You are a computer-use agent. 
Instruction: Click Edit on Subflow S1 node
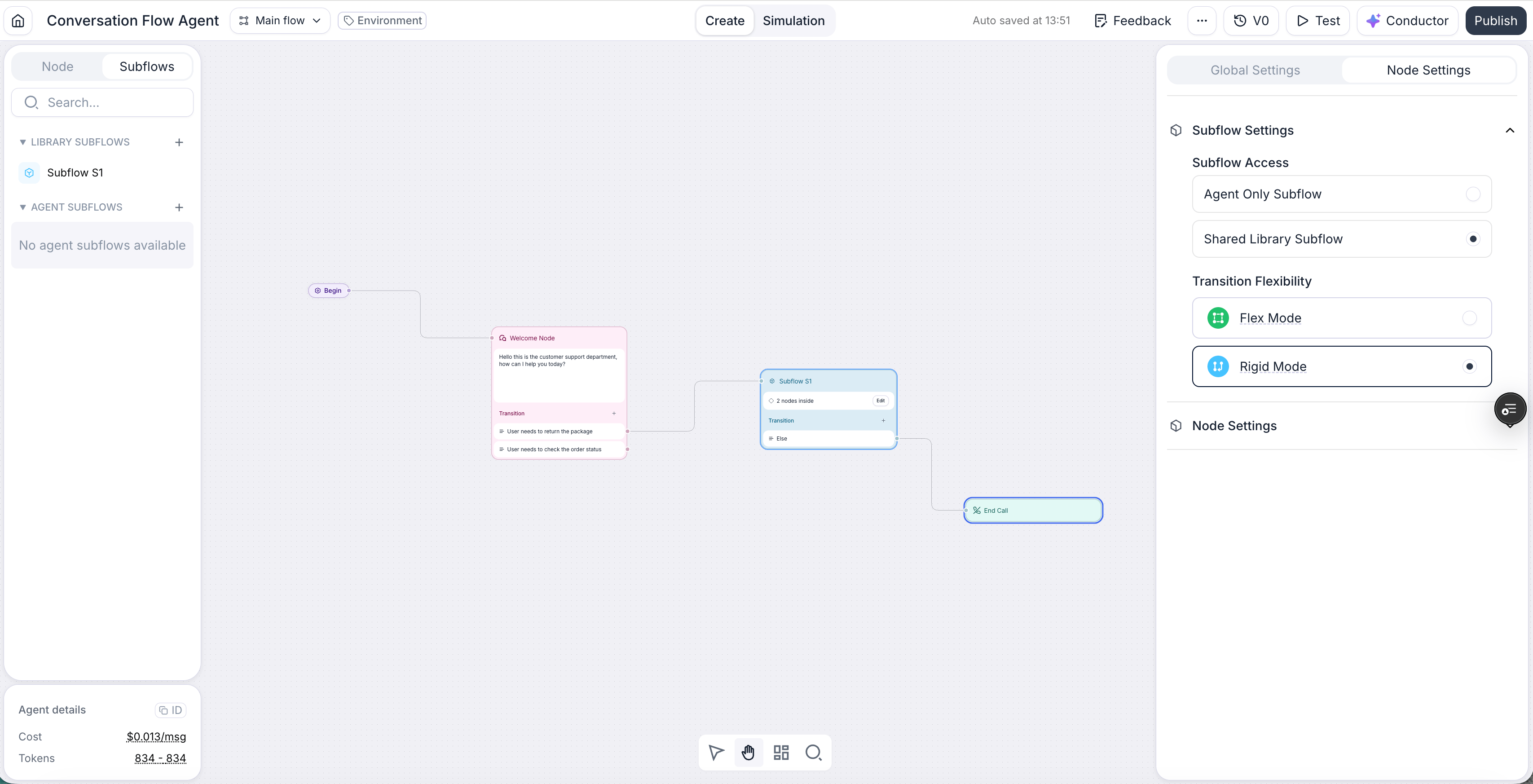[880, 401]
